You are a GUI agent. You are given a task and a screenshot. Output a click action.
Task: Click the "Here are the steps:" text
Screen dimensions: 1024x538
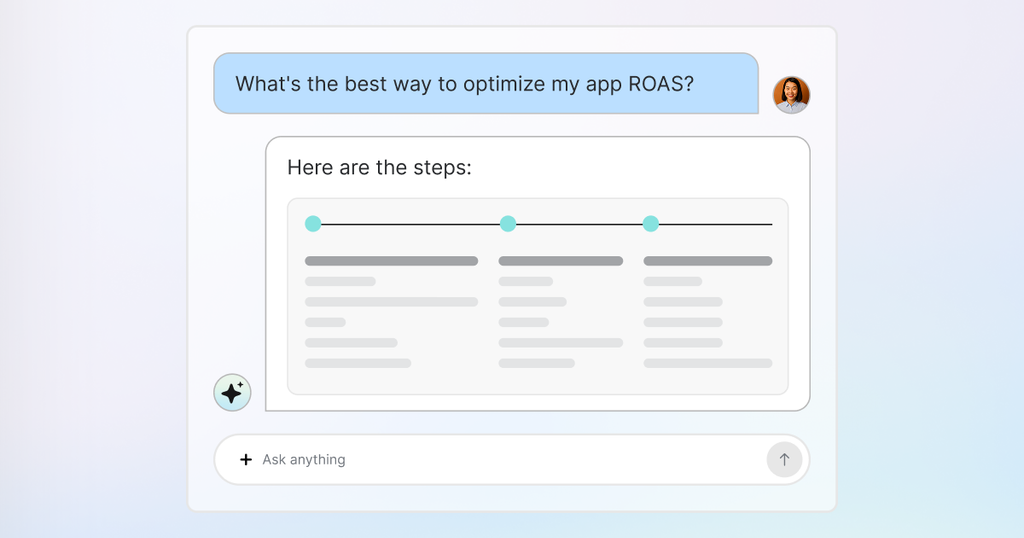[x=379, y=168]
